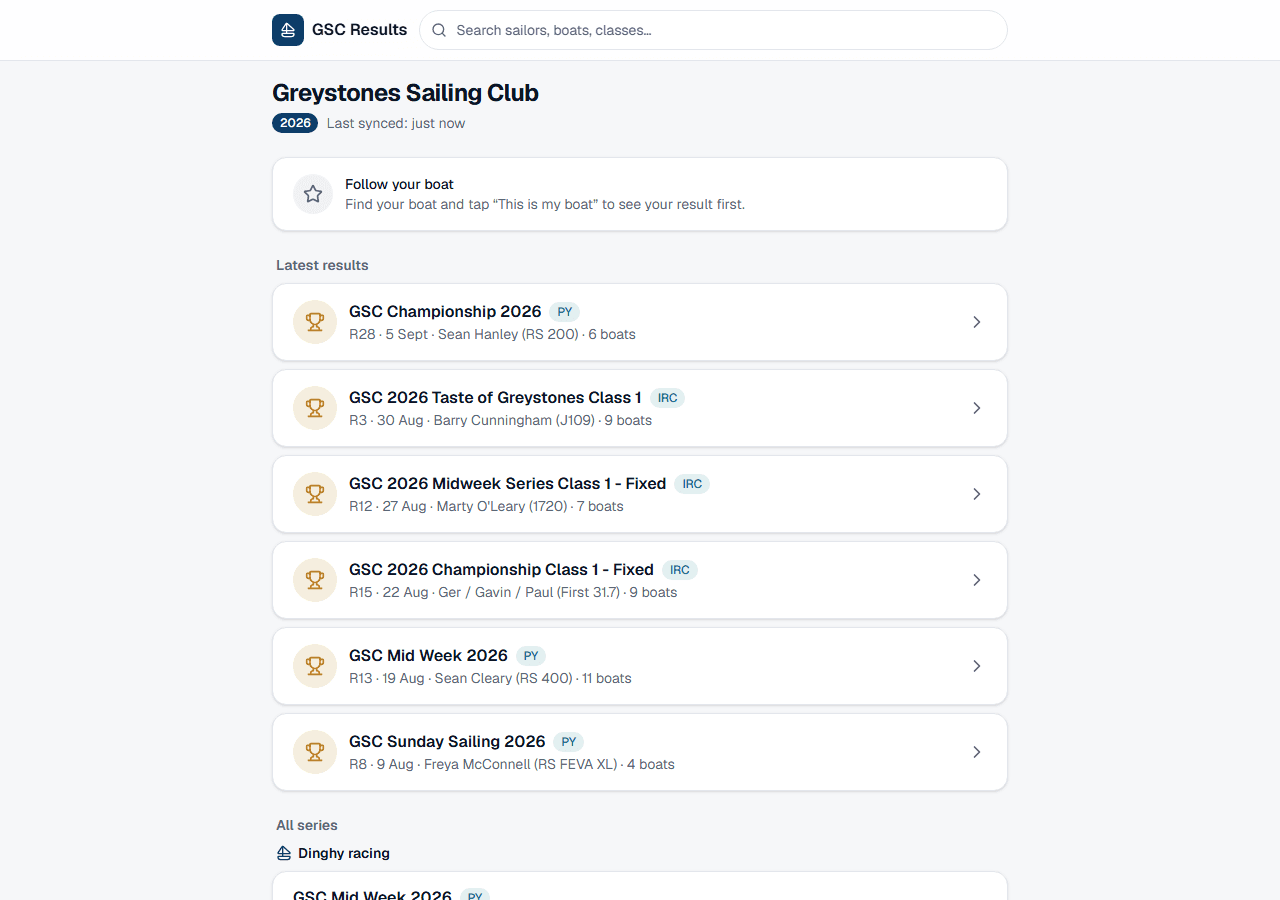Screen dimensions: 1280x900
Task: Click the GSC Results sailboat logo icon
Action: (x=288, y=30)
